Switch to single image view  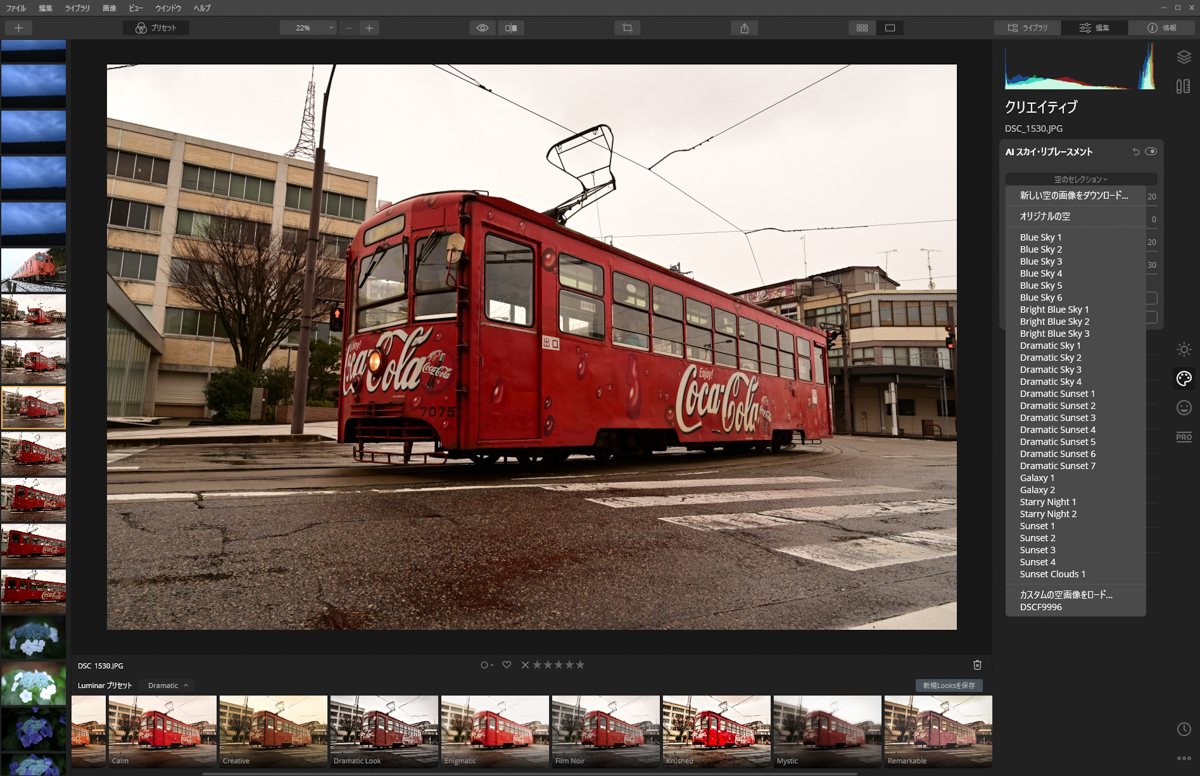tap(890, 28)
